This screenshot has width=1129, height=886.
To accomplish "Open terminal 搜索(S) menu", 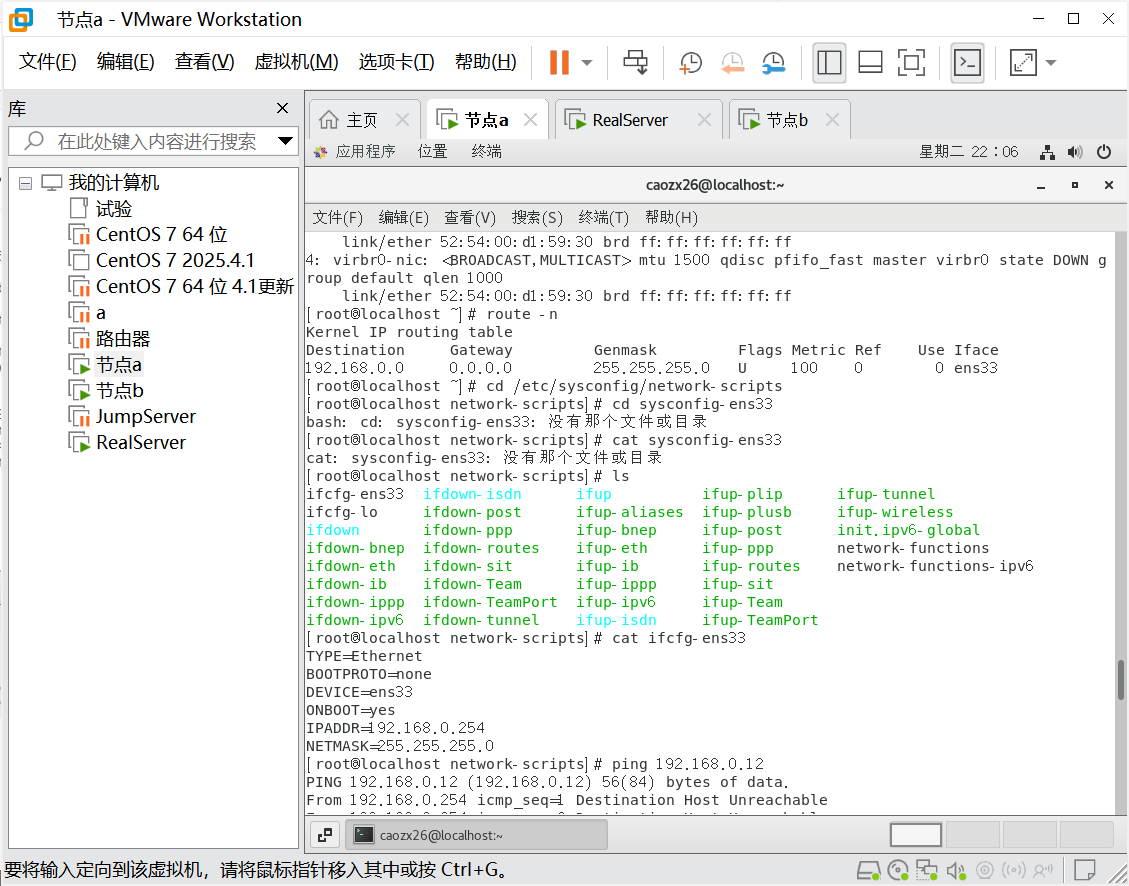I will pos(537,217).
